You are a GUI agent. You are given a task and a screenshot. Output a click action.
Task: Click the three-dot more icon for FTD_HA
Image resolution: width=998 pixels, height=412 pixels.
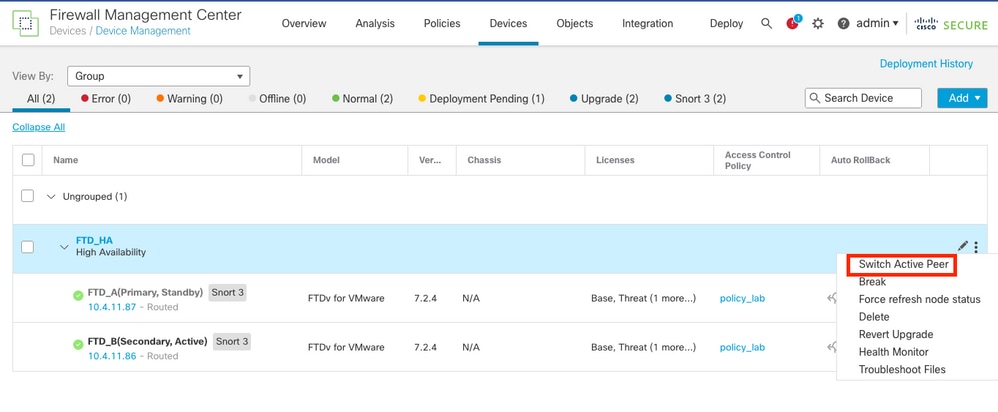pos(976,246)
